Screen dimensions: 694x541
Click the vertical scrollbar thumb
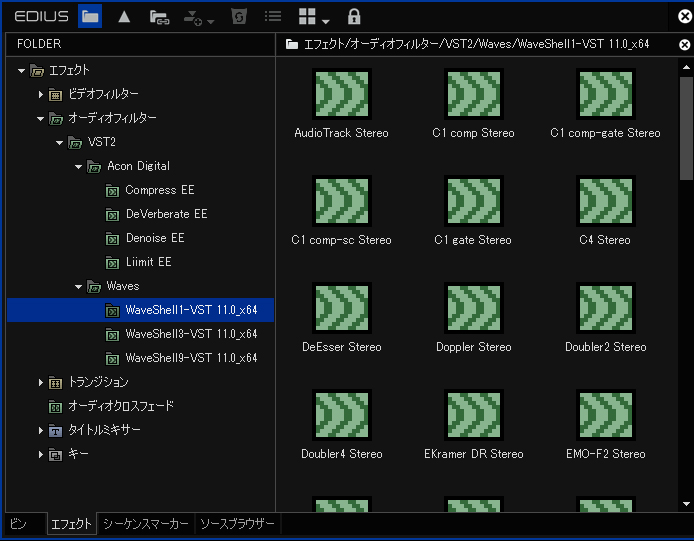point(686,128)
